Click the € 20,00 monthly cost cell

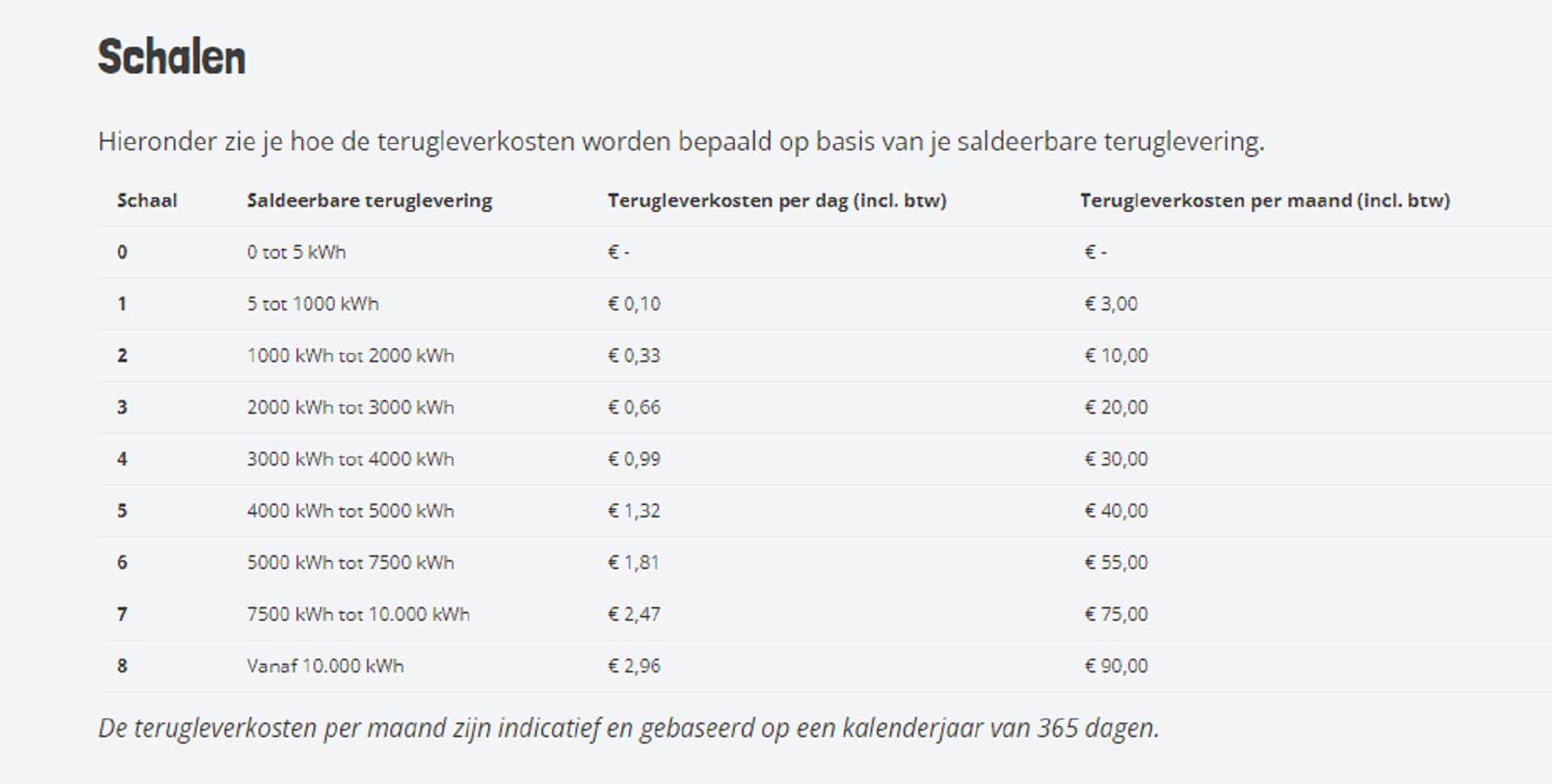coord(1115,407)
